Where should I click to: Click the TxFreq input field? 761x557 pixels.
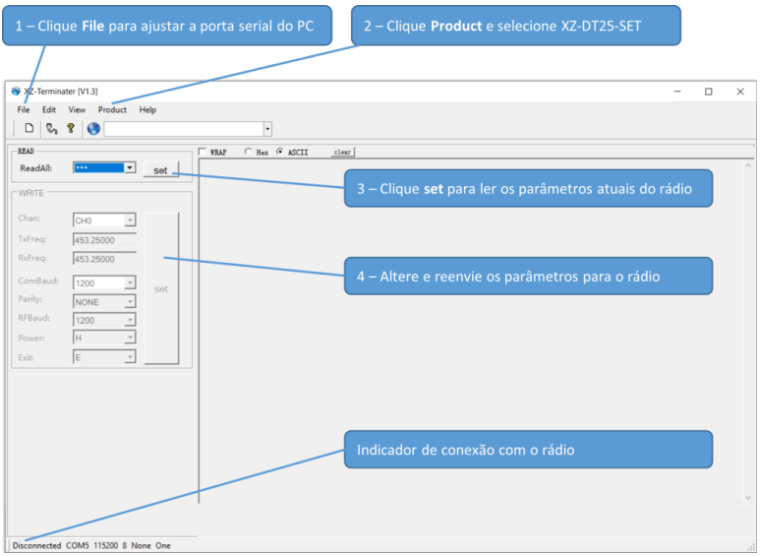(x=104, y=240)
